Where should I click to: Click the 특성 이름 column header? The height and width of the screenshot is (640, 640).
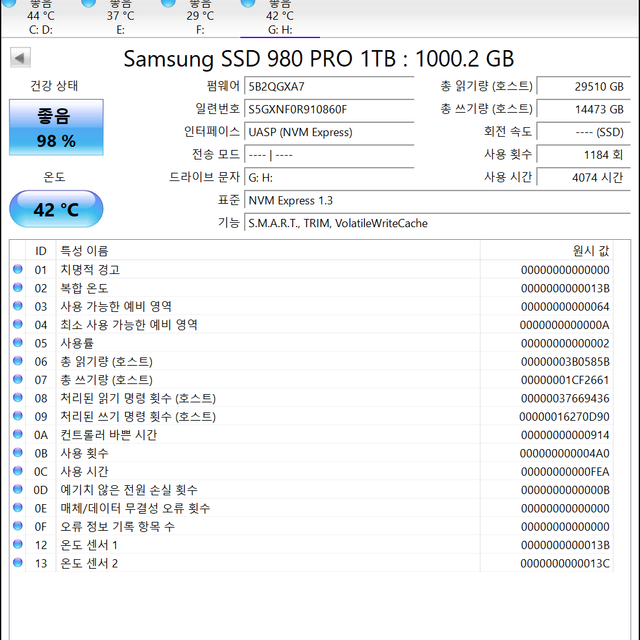tap(268, 251)
